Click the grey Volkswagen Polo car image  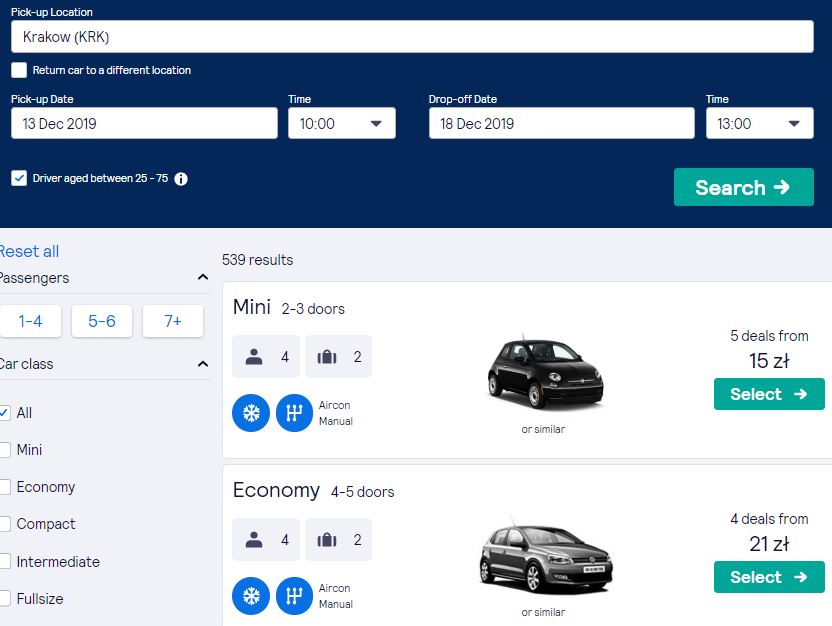click(x=545, y=557)
